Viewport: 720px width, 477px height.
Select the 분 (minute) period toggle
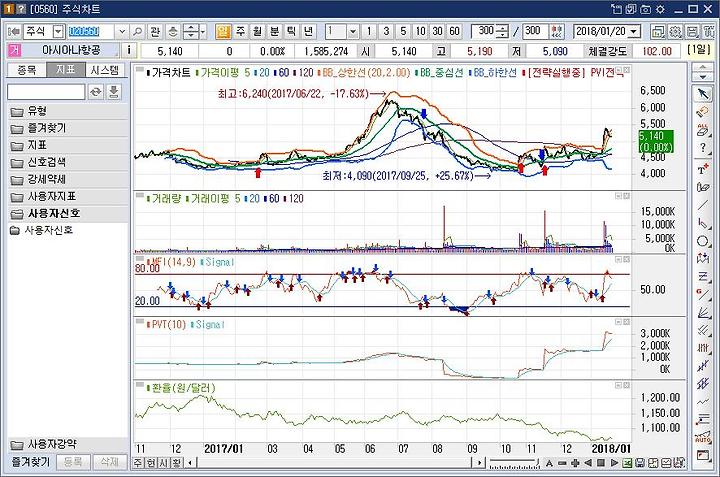pyautogui.click(x=275, y=31)
